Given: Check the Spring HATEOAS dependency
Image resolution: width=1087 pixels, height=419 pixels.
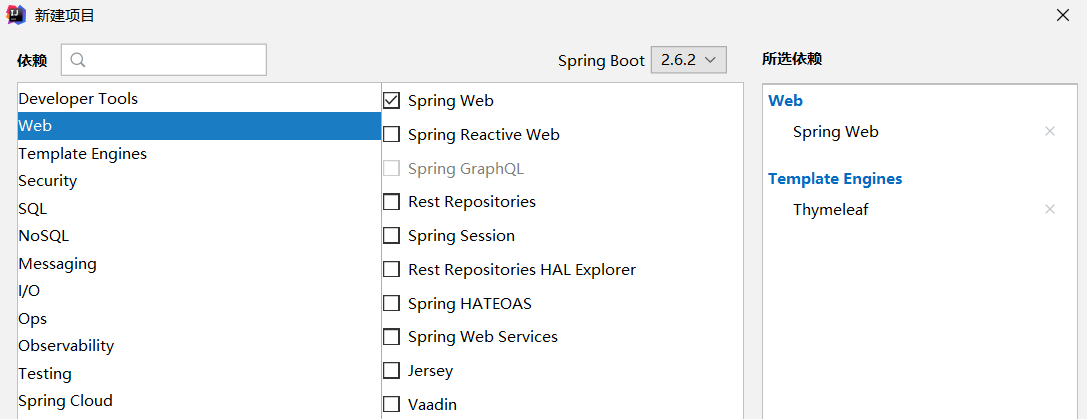Looking at the screenshot, I should (392, 303).
